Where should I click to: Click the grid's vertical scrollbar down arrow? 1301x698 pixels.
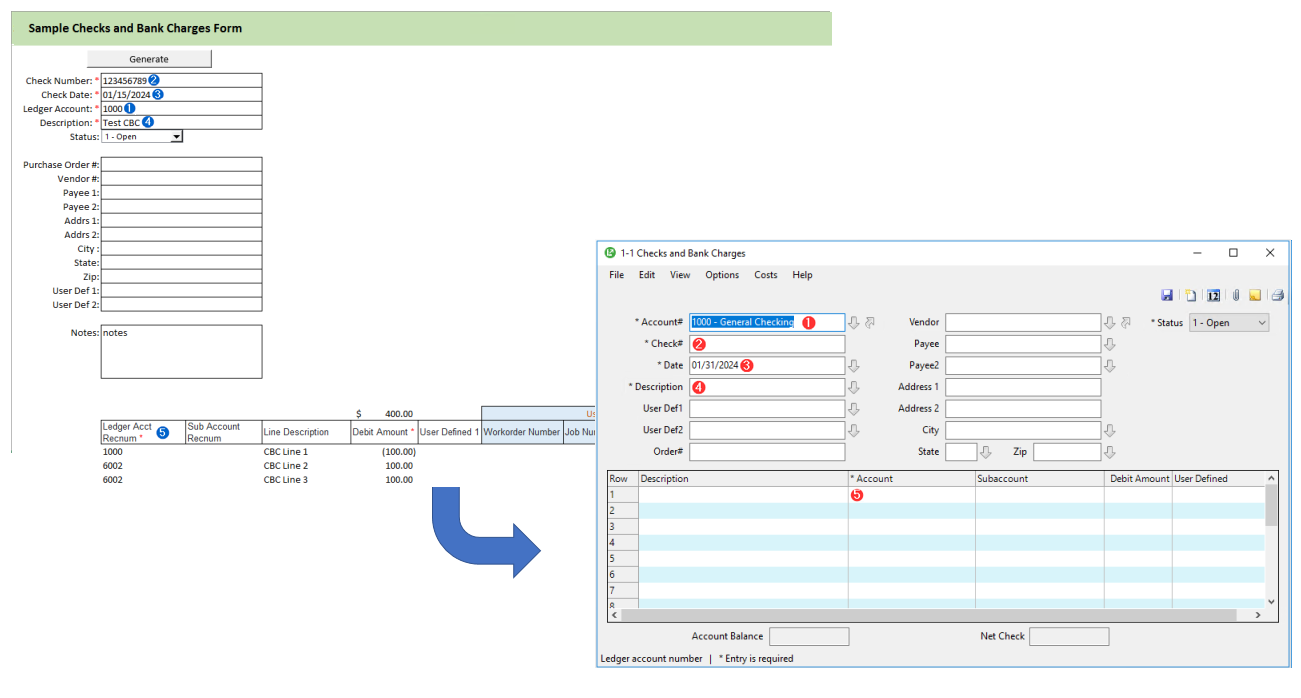(1272, 601)
